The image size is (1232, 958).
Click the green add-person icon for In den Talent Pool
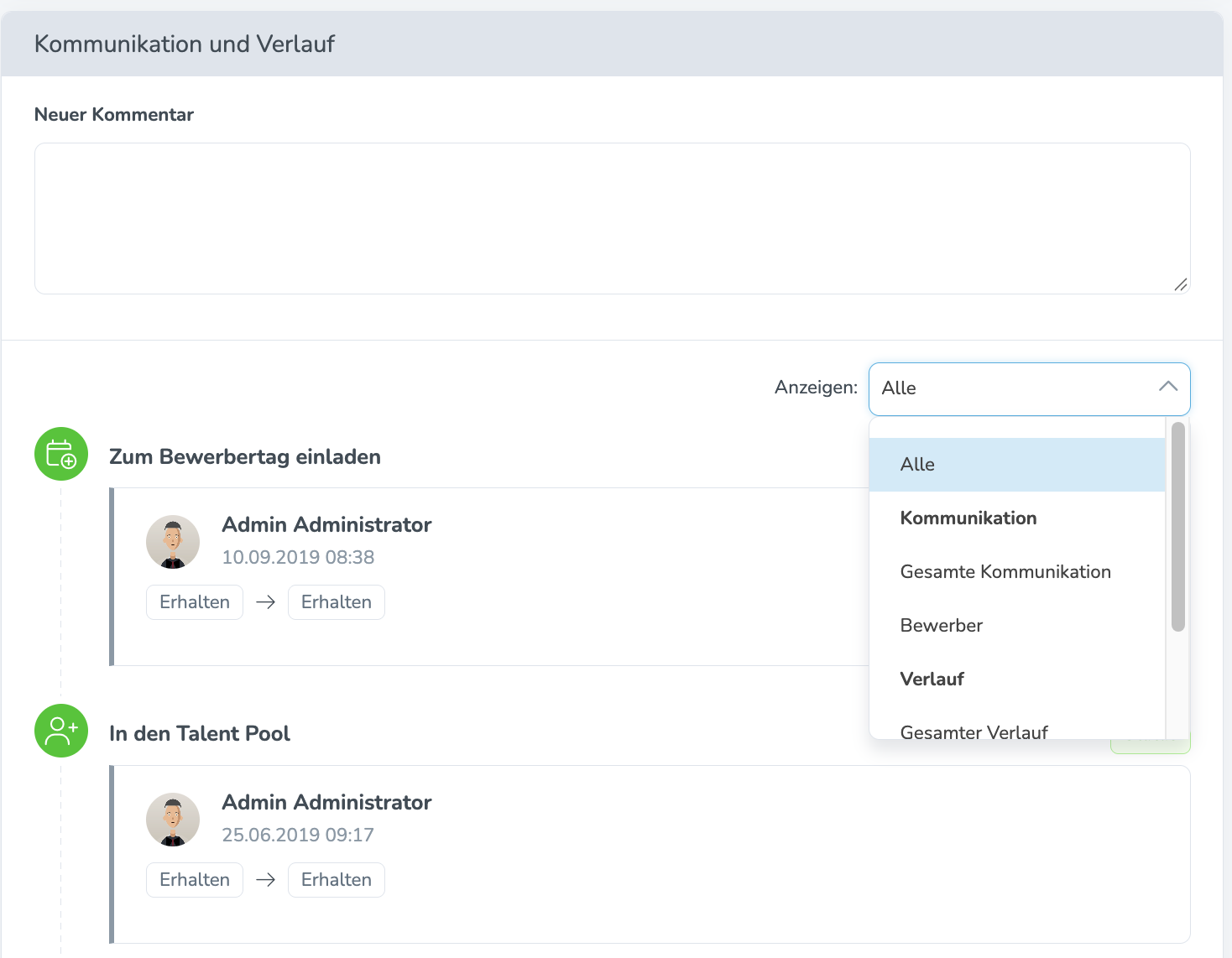point(61,731)
